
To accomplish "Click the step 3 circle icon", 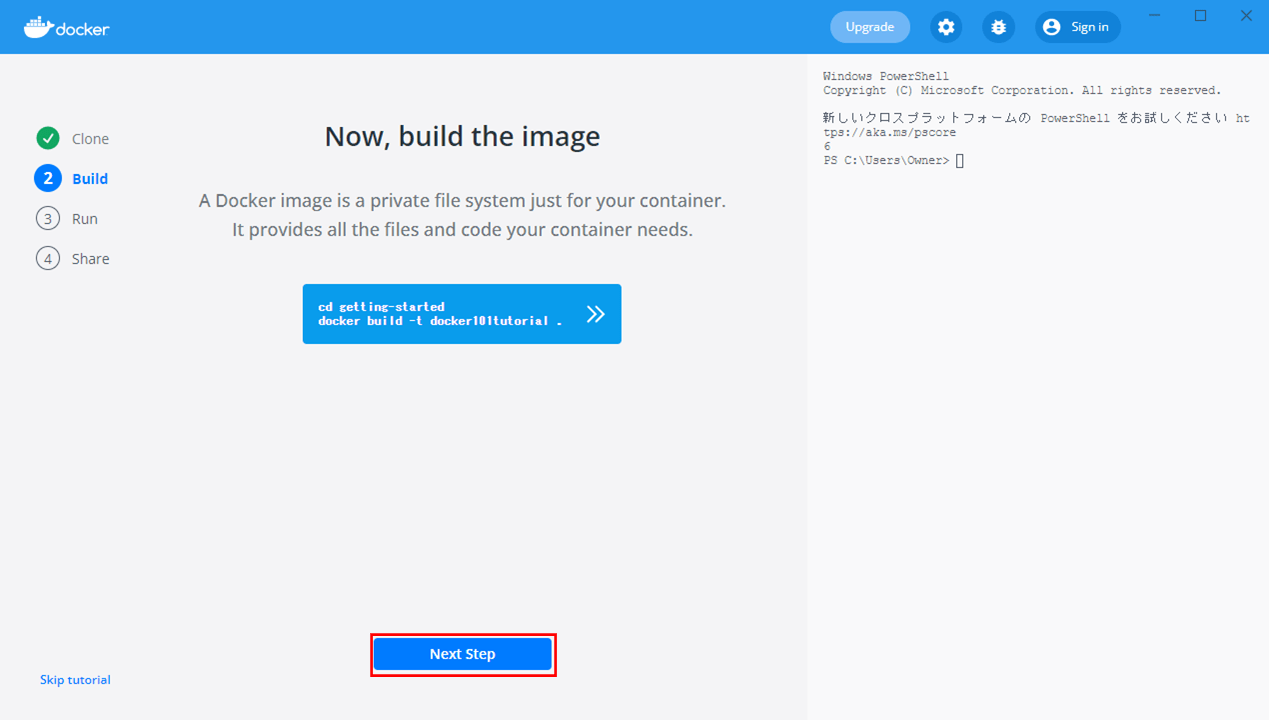I will [x=48, y=218].
